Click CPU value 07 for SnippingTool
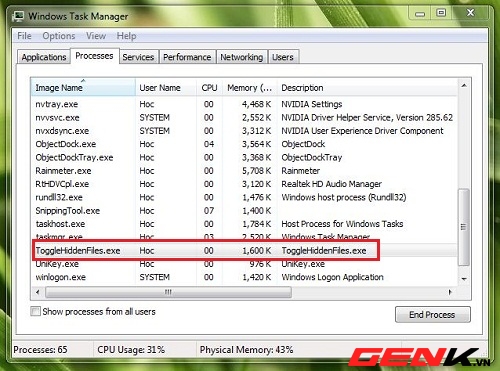The height and width of the screenshot is (371, 500). [x=209, y=211]
